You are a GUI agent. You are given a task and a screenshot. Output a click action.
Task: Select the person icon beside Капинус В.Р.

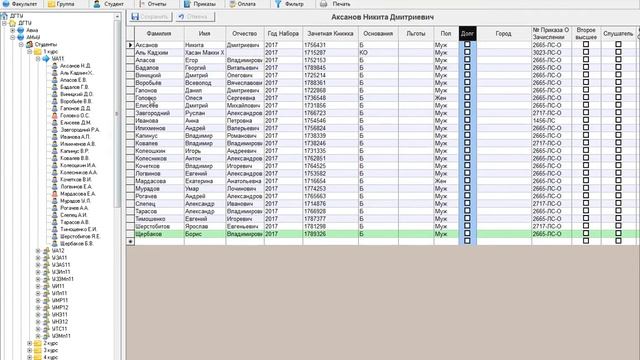(54, 151)
